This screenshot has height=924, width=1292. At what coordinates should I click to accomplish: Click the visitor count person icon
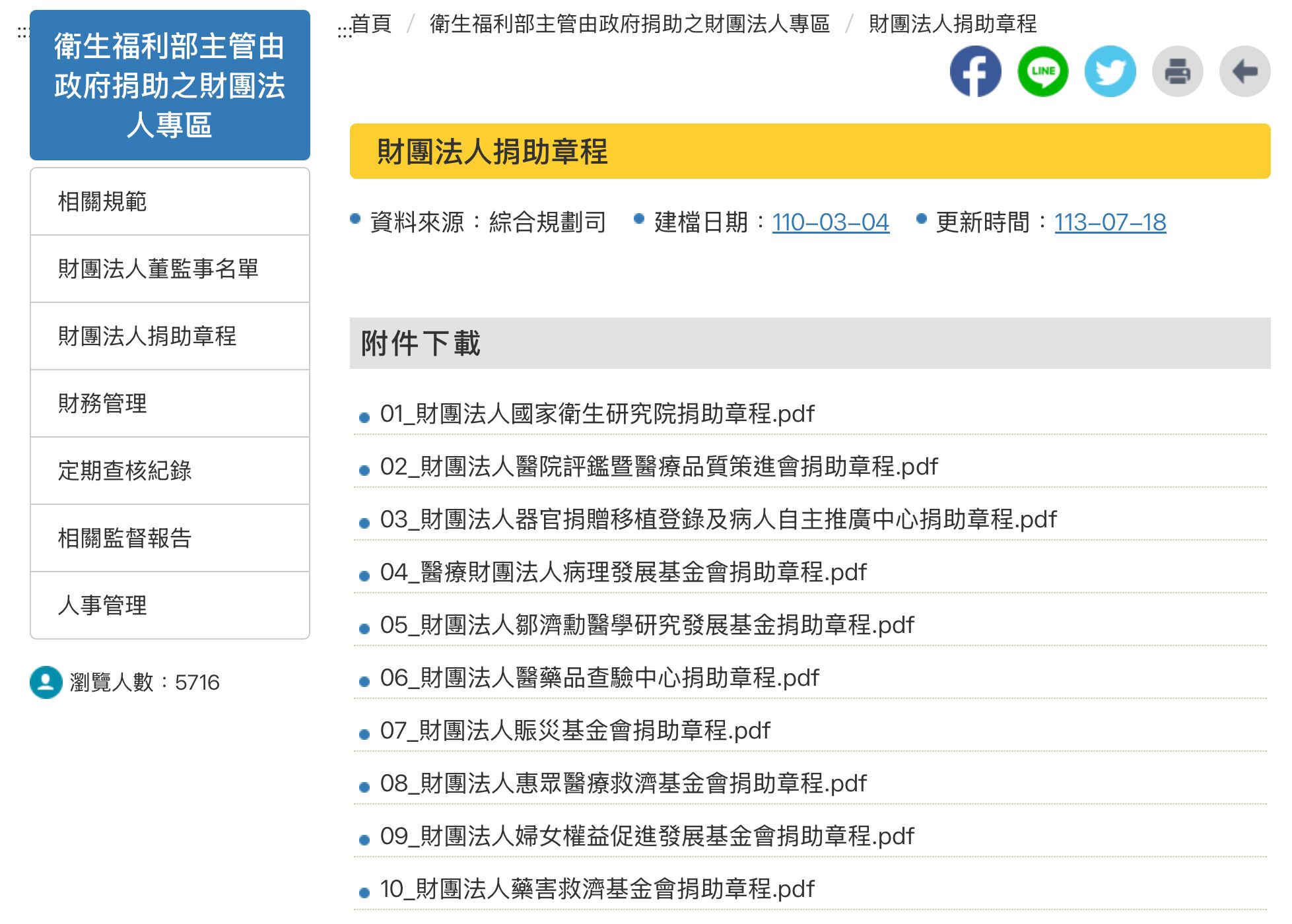(46, 682)
